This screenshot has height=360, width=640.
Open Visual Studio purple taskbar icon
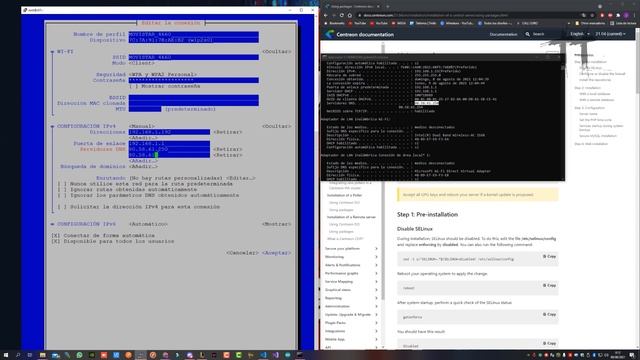click(x=276, y=355)
